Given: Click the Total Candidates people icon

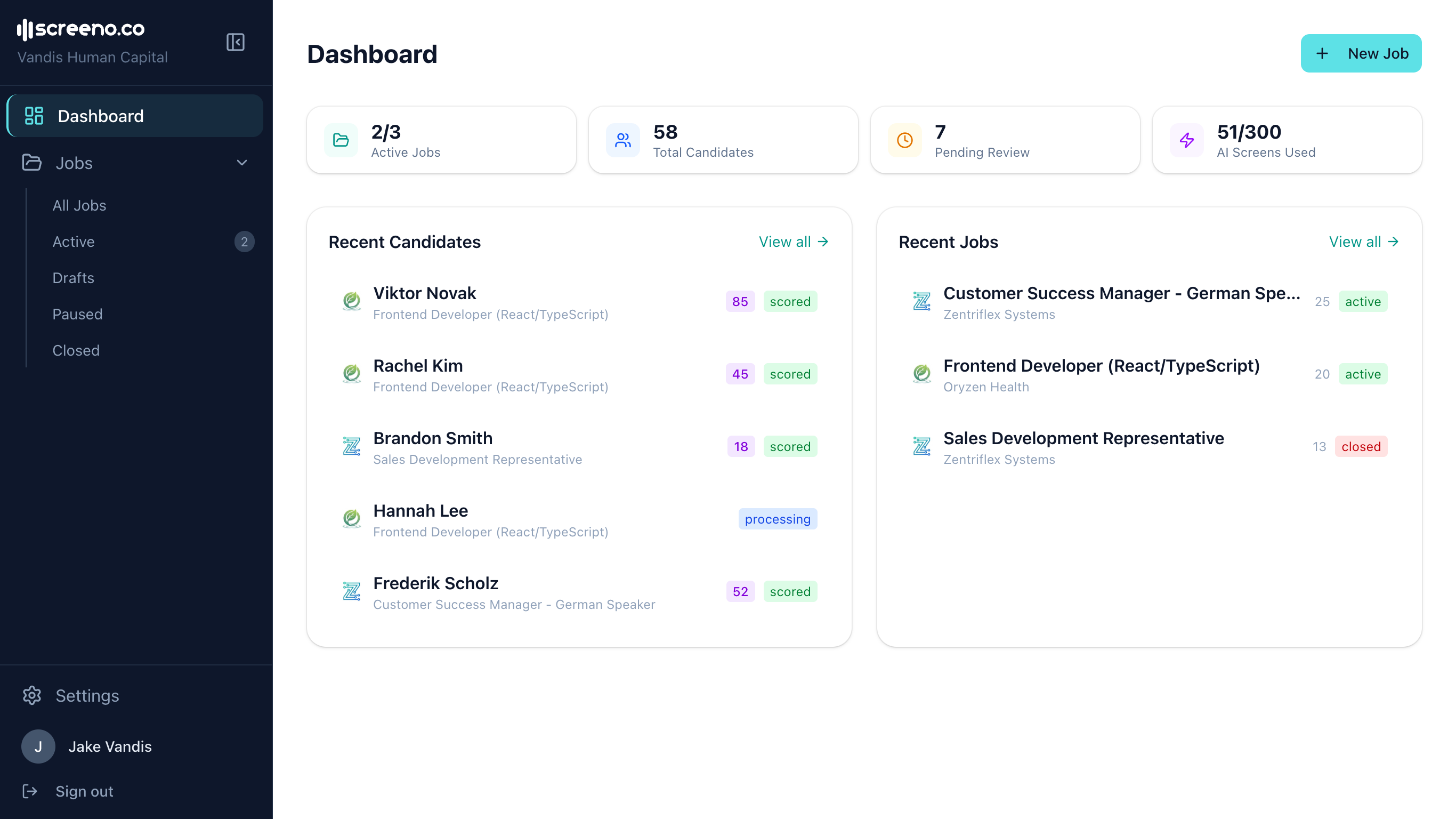Looking at the screenshot, I should pos(622,140).
